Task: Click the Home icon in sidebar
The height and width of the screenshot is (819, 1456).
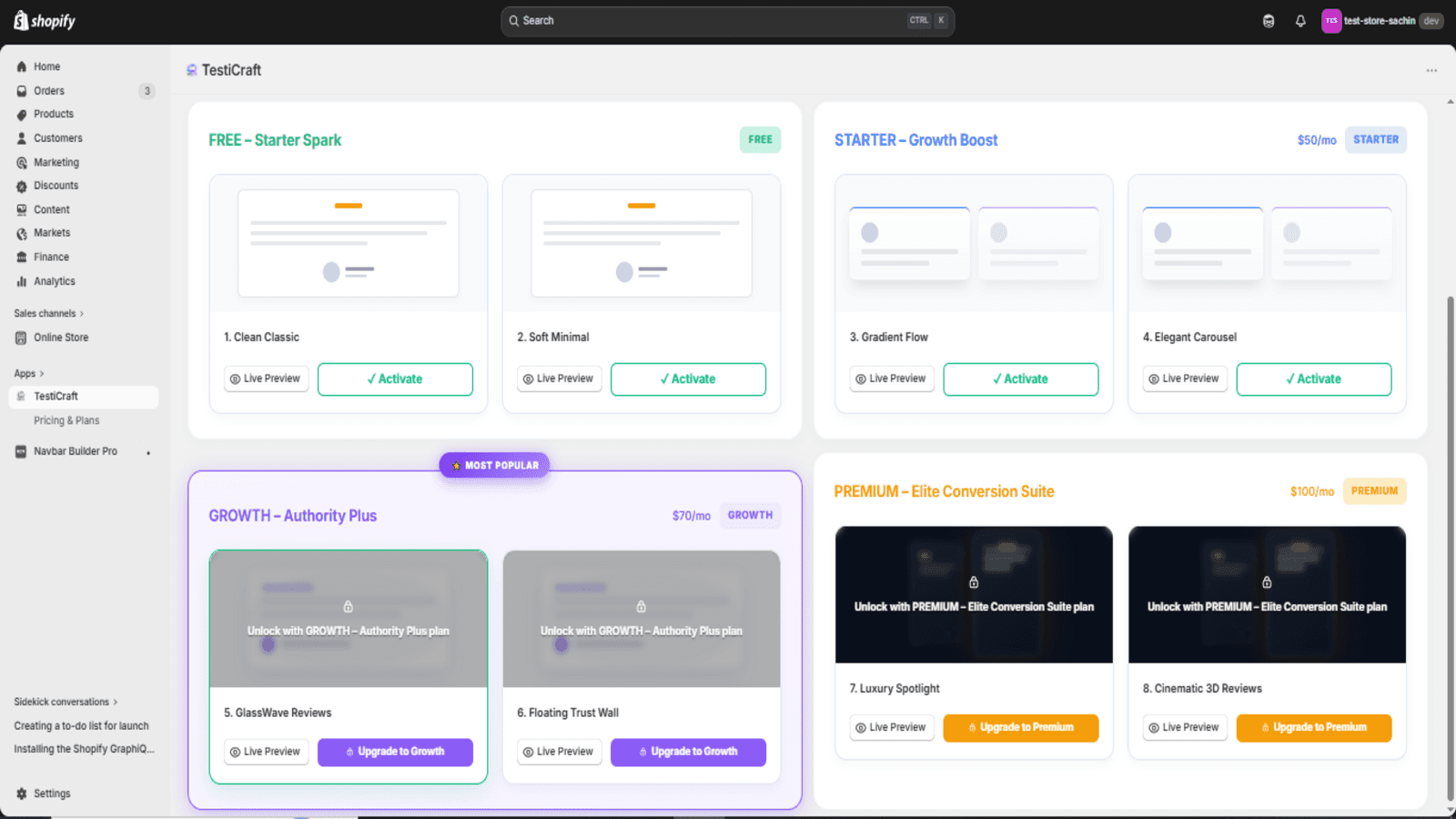Action: click(22, 66)
